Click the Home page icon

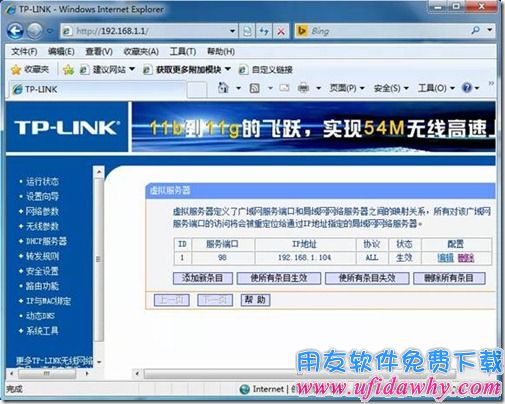coord(223,88)
